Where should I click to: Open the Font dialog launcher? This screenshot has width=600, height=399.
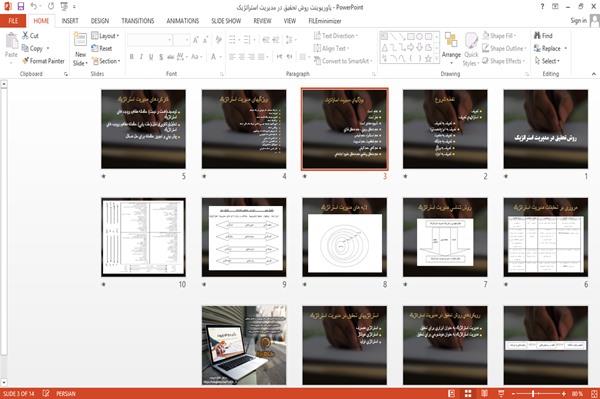click(222, 74)
